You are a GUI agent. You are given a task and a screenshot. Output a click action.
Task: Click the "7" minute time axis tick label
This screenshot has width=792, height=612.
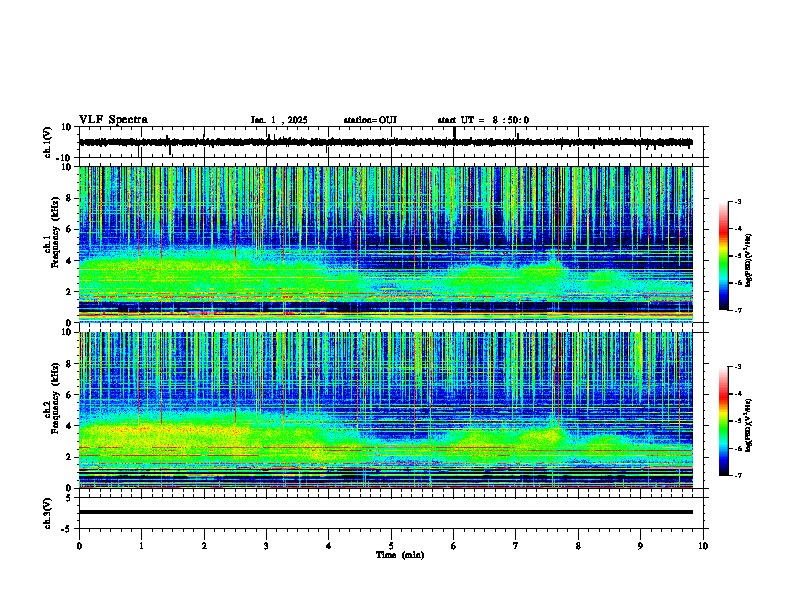516,546
